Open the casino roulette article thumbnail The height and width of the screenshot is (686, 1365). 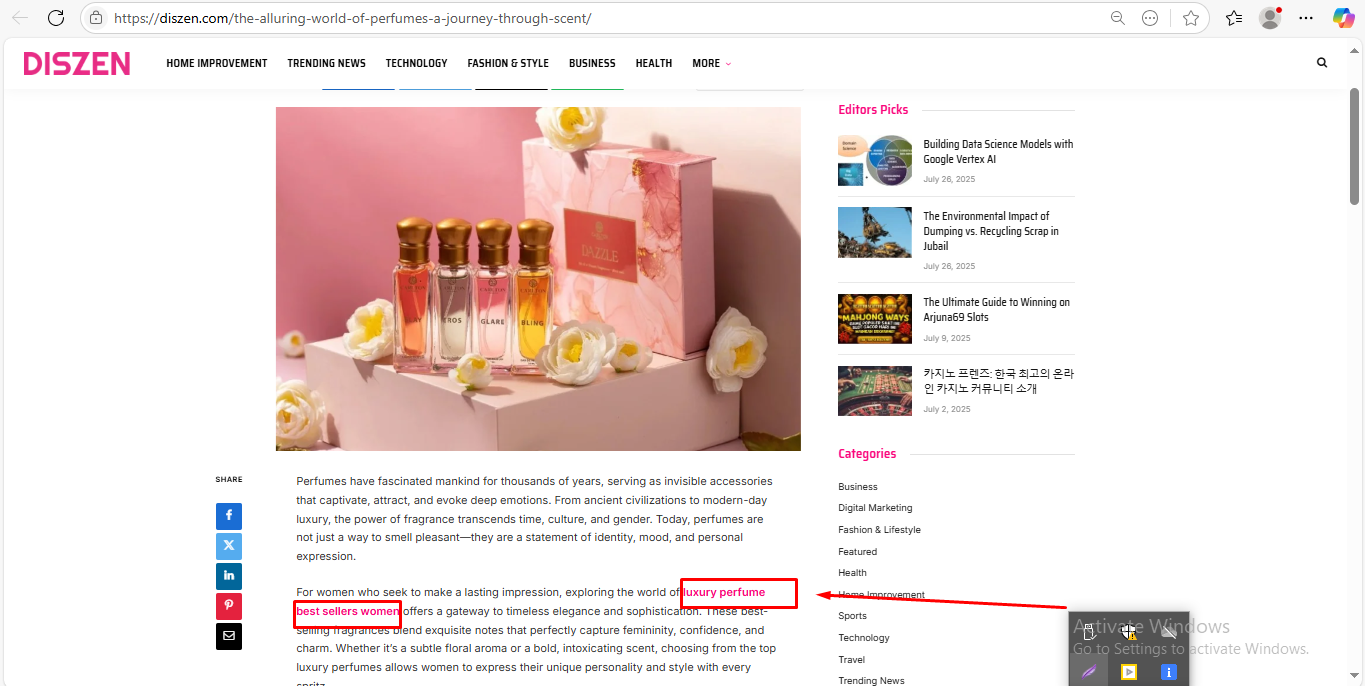(x=875, y=391)
